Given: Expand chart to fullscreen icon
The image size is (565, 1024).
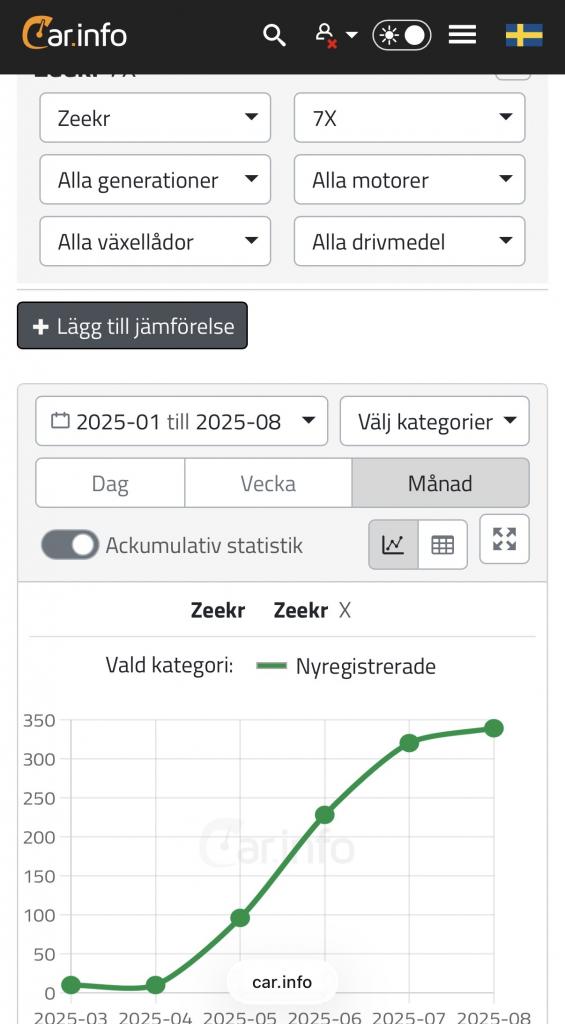Looking at the screenshot, I should pyautogui.click(x=504, y=539).
